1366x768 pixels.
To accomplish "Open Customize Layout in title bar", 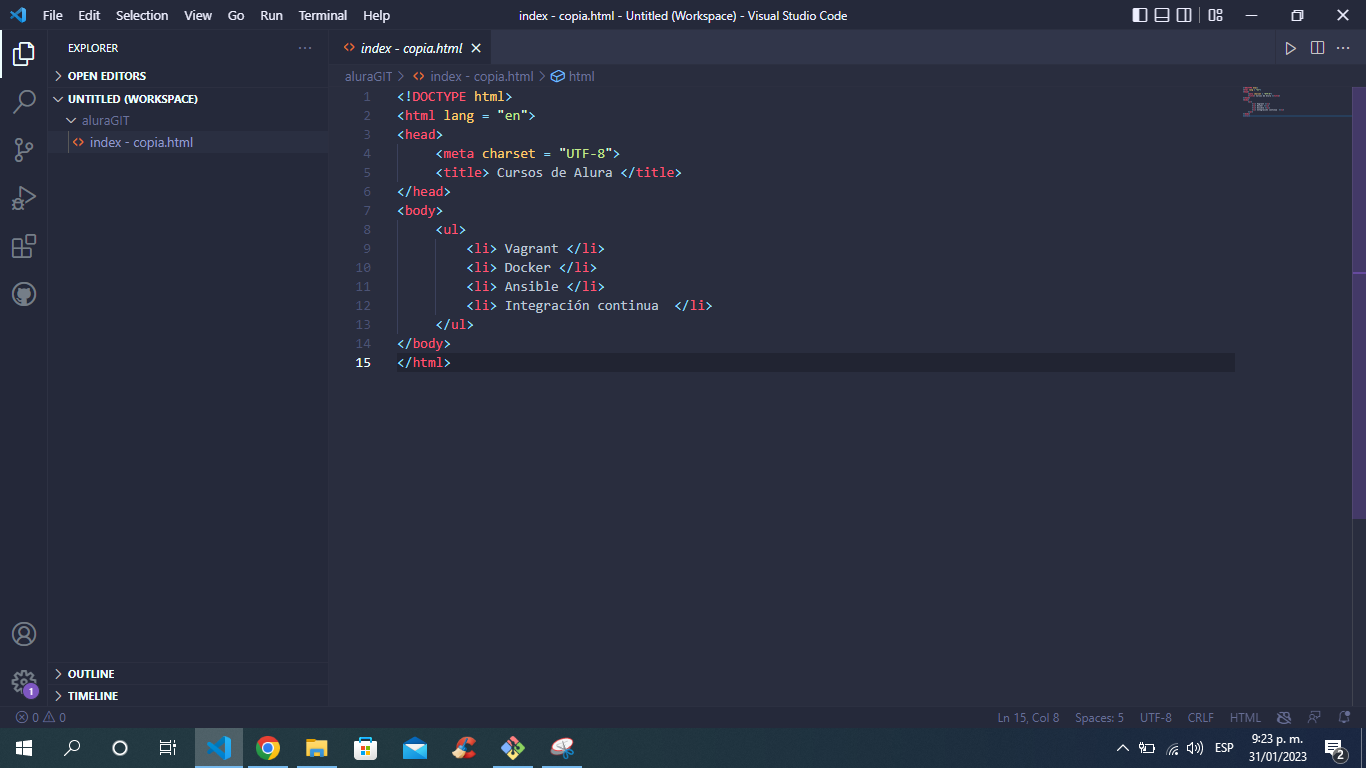I will tap(1216, 15).
